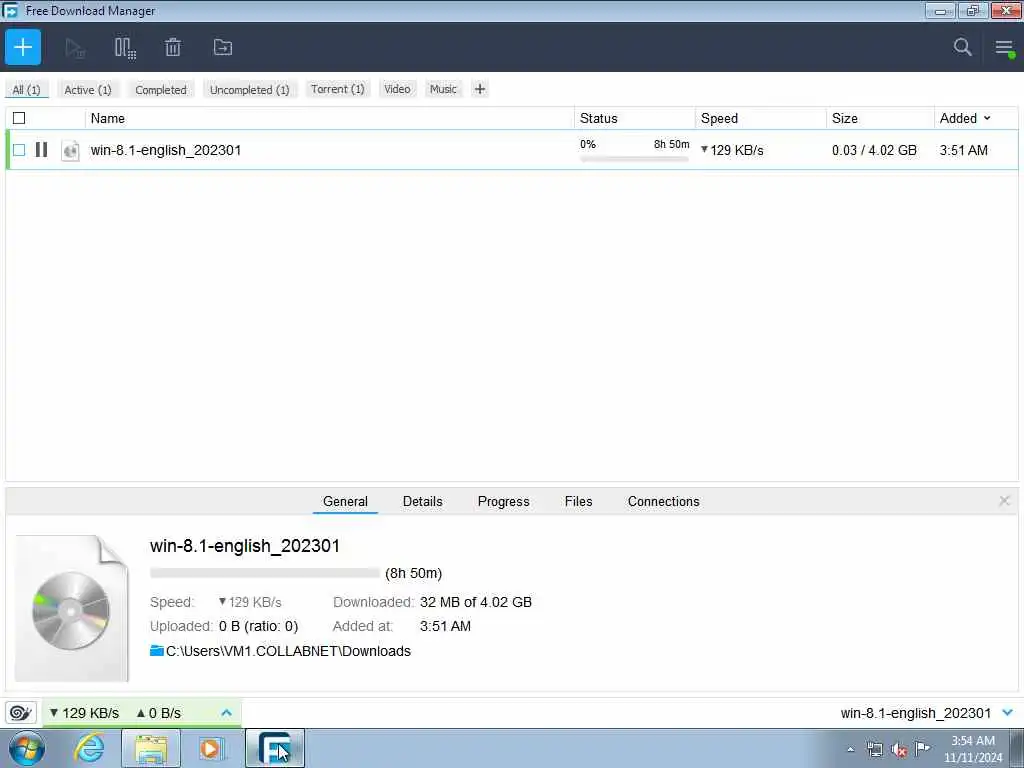Viewport: 1024px width, 768px height.
Task: Open Windows Explorer from taskbar
Action: [x=151, y=748]
